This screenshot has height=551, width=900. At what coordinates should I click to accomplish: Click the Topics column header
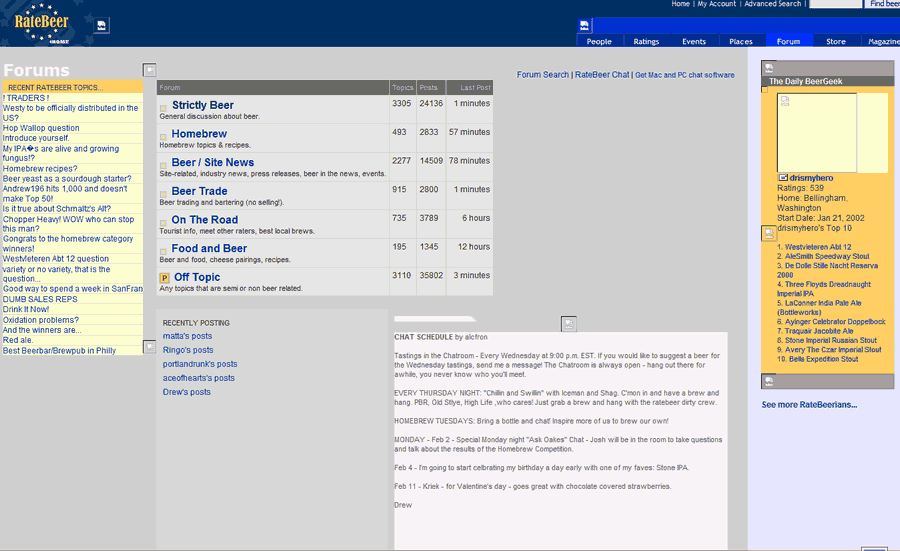click(x=402, y=88)
